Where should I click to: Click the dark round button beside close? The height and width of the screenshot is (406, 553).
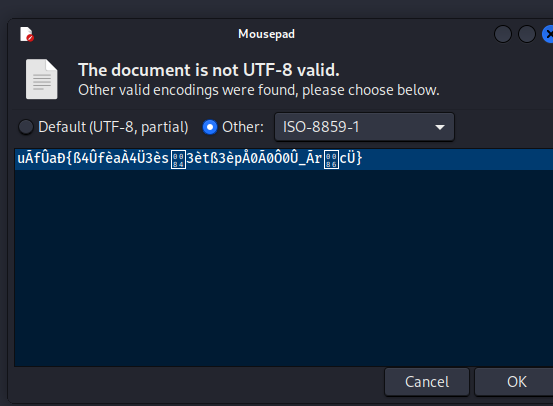tap(527, 34)
